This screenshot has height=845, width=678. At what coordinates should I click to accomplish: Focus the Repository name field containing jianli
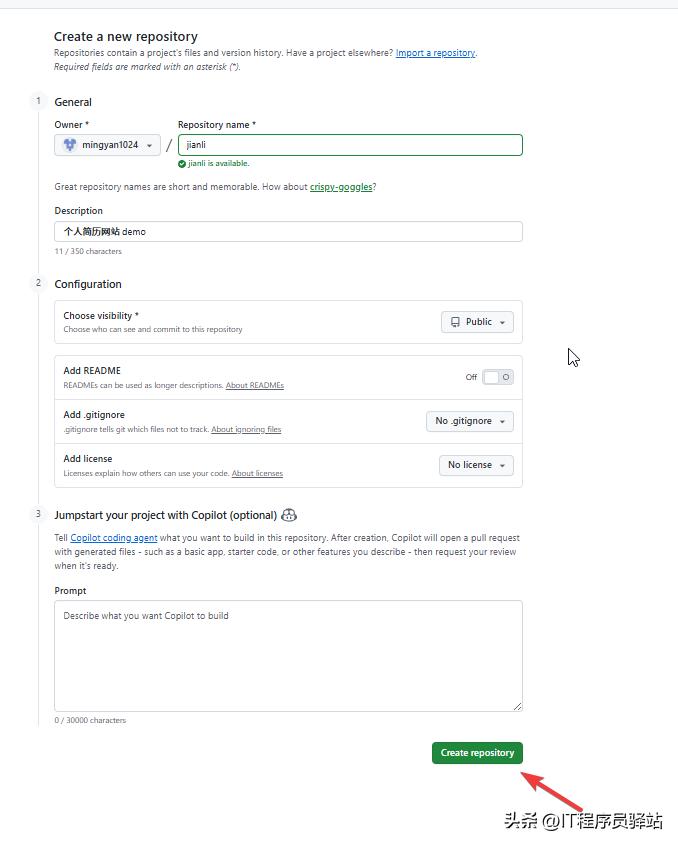tap(350, 145)
